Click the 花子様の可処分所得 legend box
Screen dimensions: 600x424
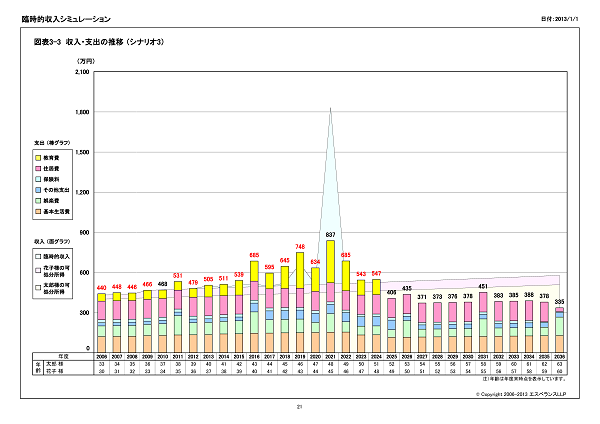click(x=38, y=272)
